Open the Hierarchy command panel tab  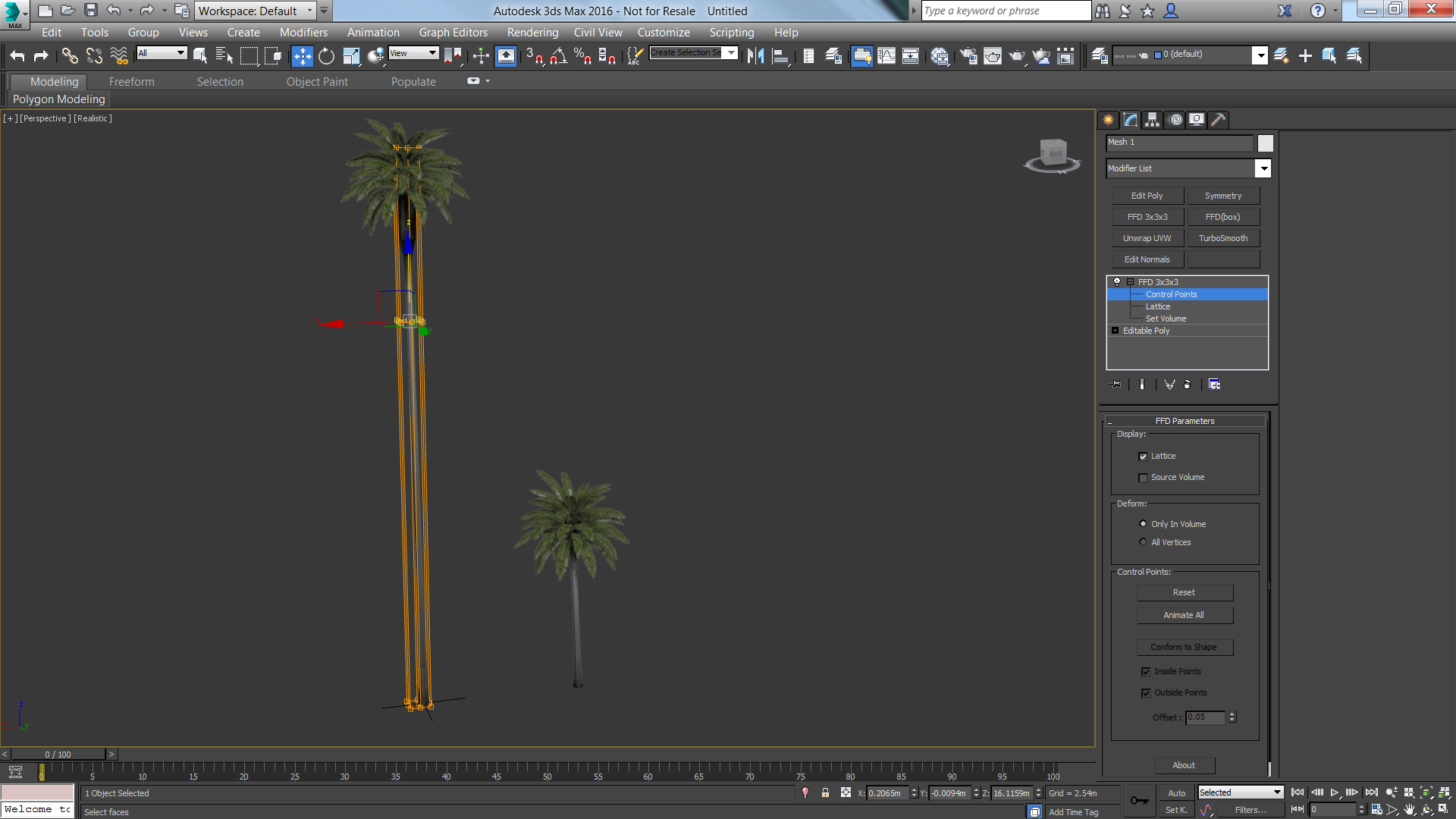click(1153, 120)
